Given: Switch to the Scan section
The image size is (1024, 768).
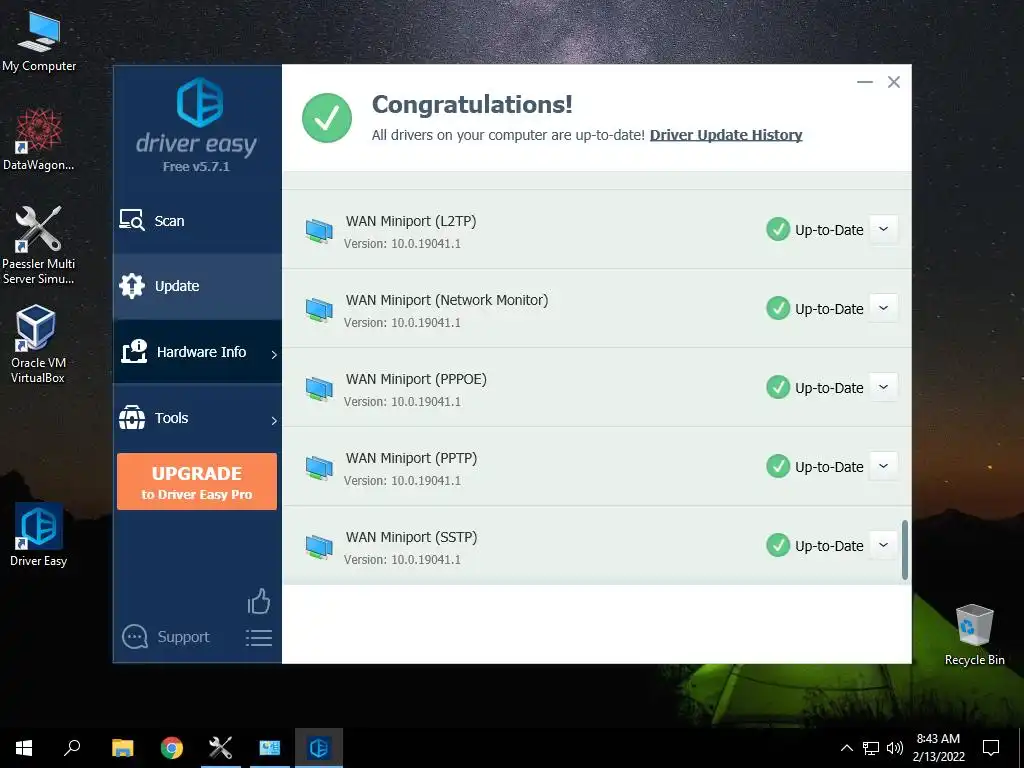Looking at the screenshot, I should (197, 221).
